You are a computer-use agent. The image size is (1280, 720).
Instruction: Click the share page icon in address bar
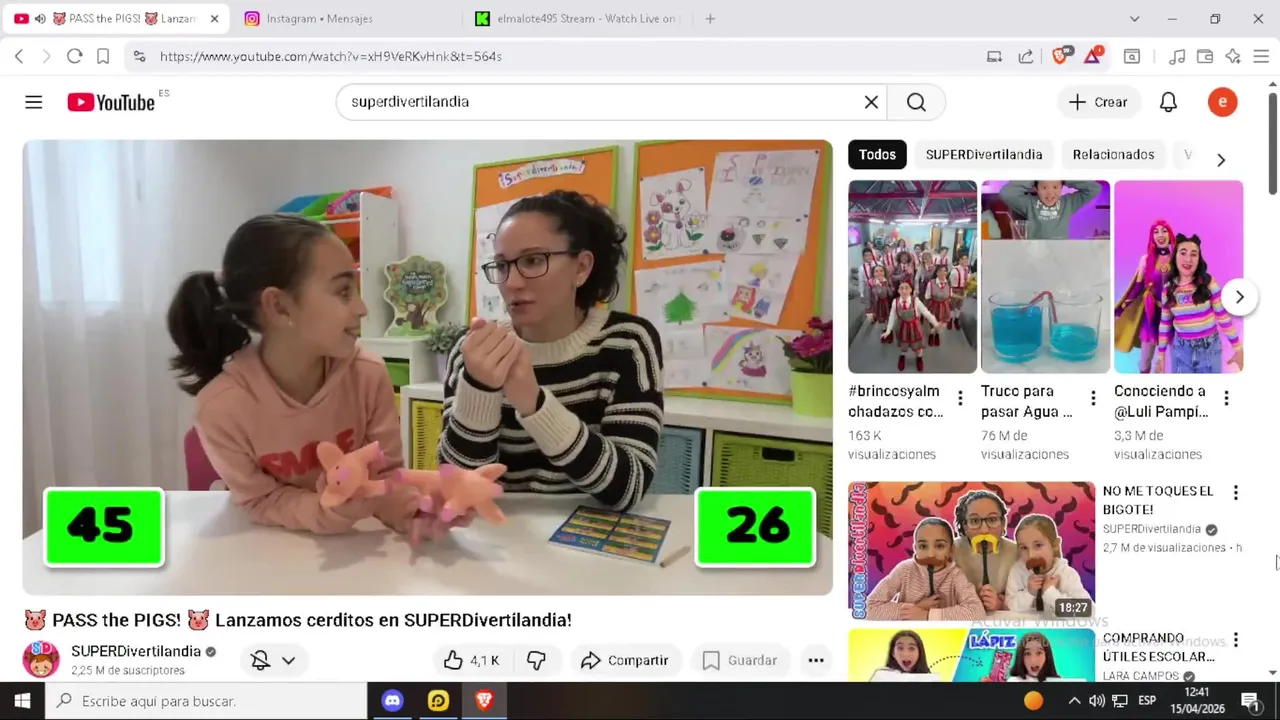tap(1026, 56)
